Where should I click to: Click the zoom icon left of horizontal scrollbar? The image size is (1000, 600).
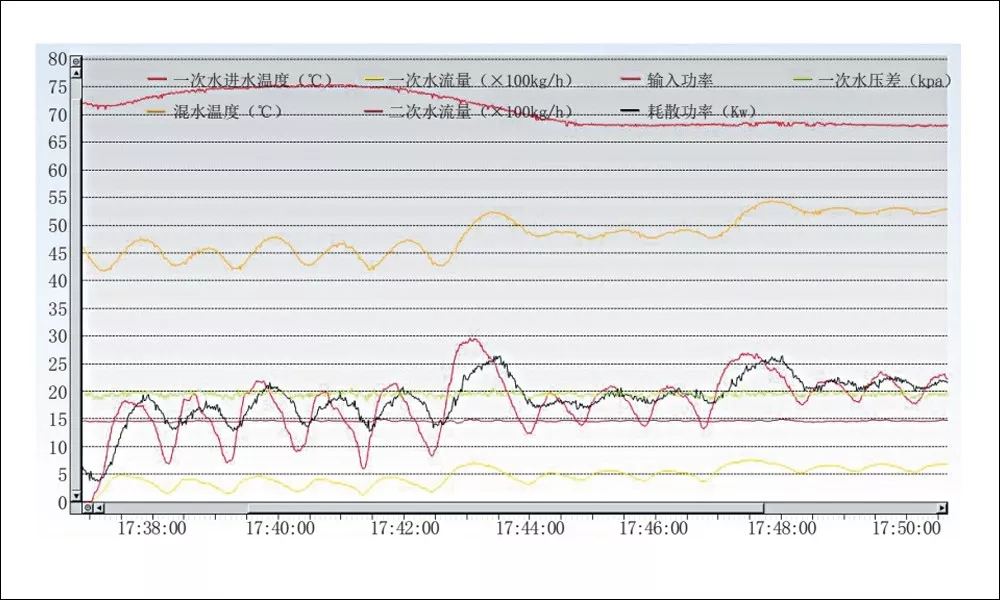pos(88,508)
